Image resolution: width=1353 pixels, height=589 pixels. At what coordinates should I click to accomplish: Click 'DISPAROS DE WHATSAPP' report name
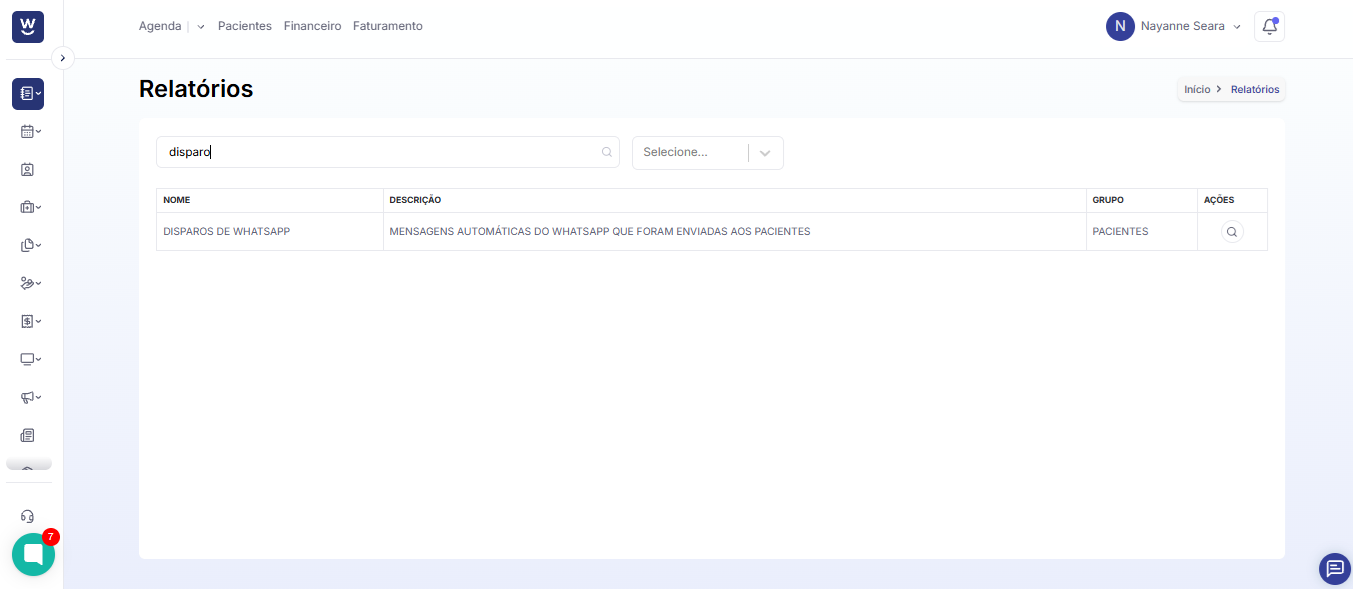227,231
